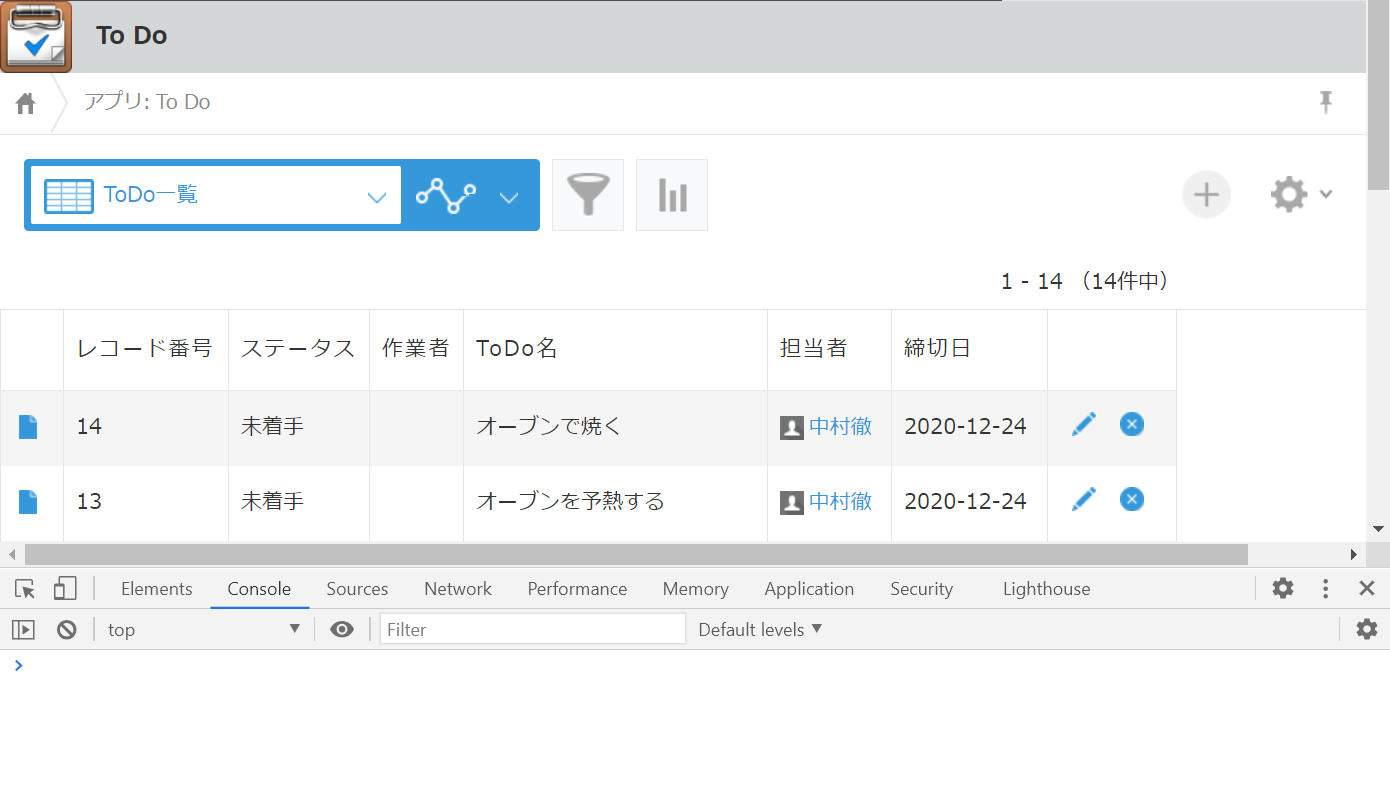1390x790 pixels.
Task: Edit record 13 with pencil icon
Action: (x=1083, y=499)
